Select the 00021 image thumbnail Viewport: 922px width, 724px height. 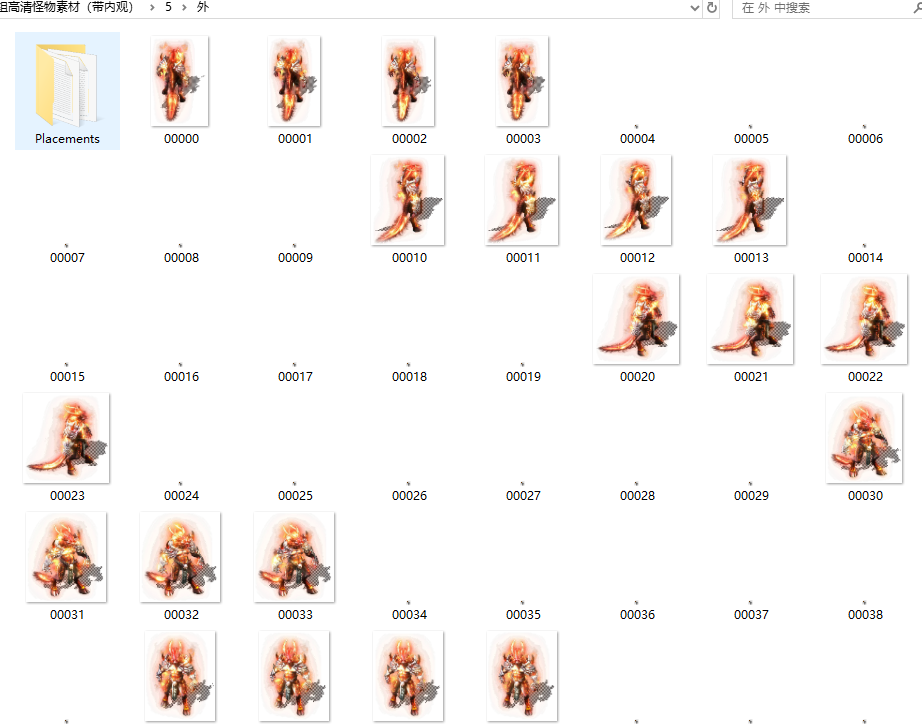click(750, 319)
